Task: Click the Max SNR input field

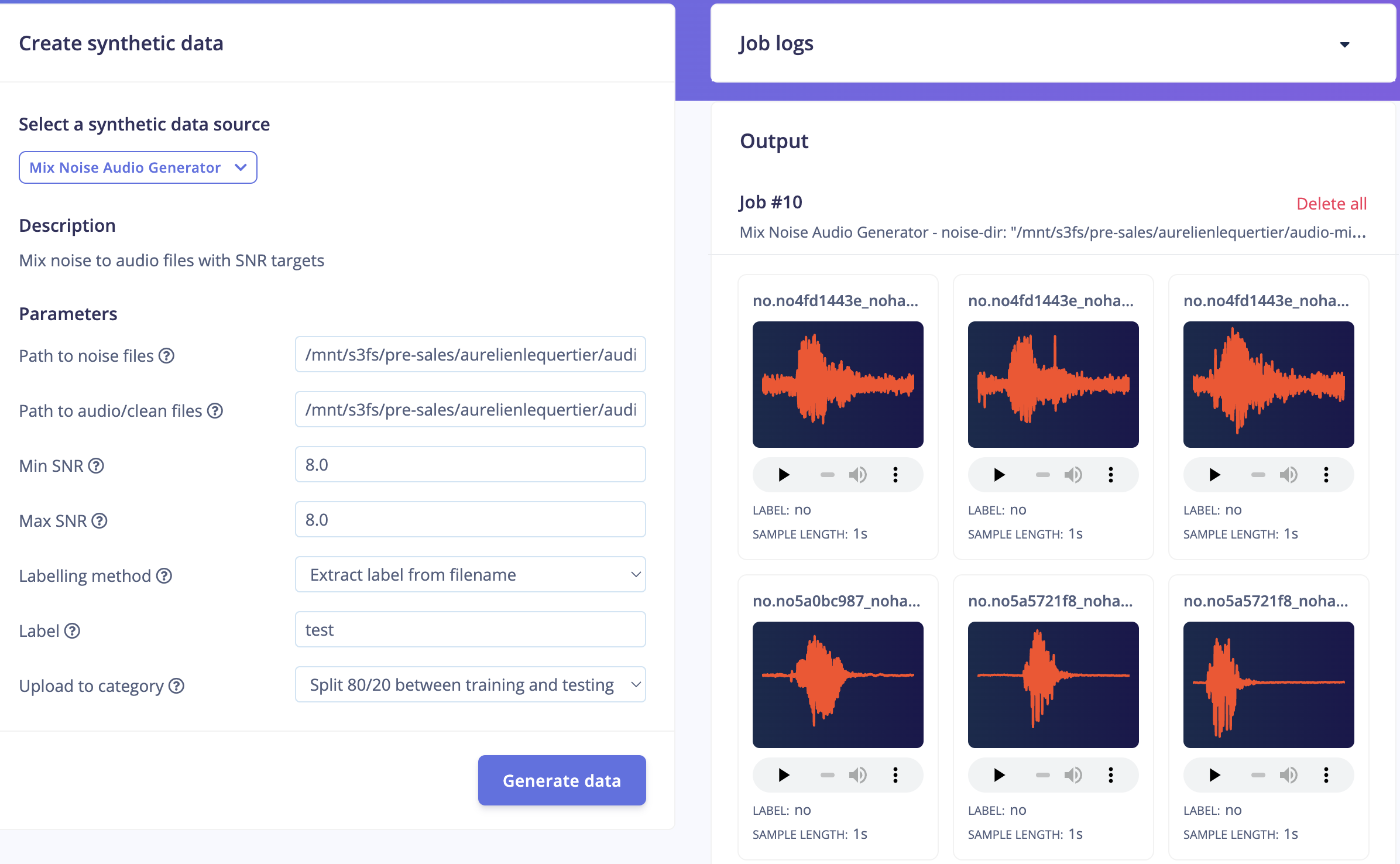Action: 470,520
